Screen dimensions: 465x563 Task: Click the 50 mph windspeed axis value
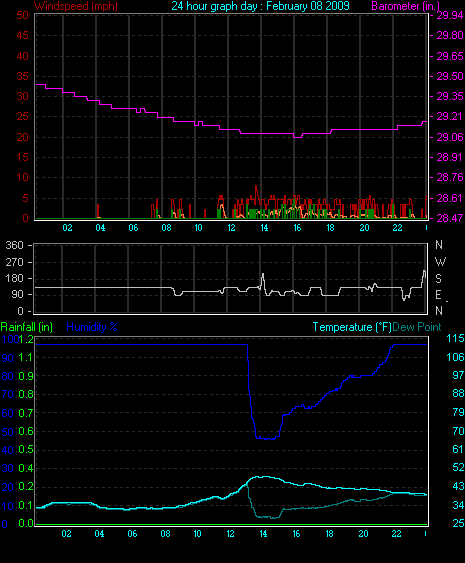click(x=22, y=15)
